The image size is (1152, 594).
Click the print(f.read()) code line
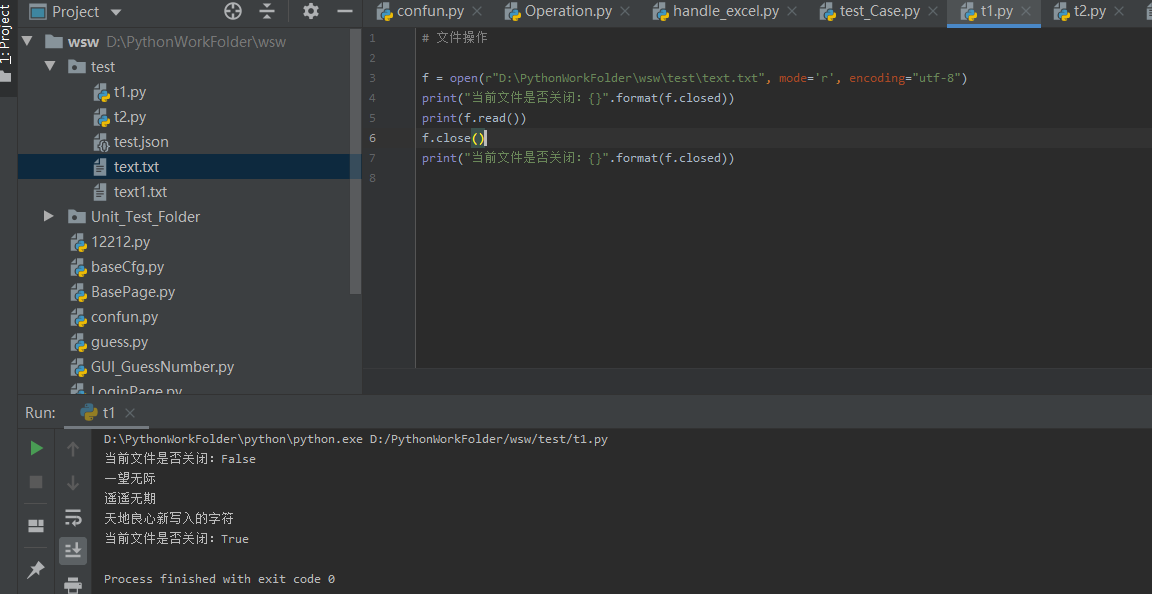(x=475, y=118)
